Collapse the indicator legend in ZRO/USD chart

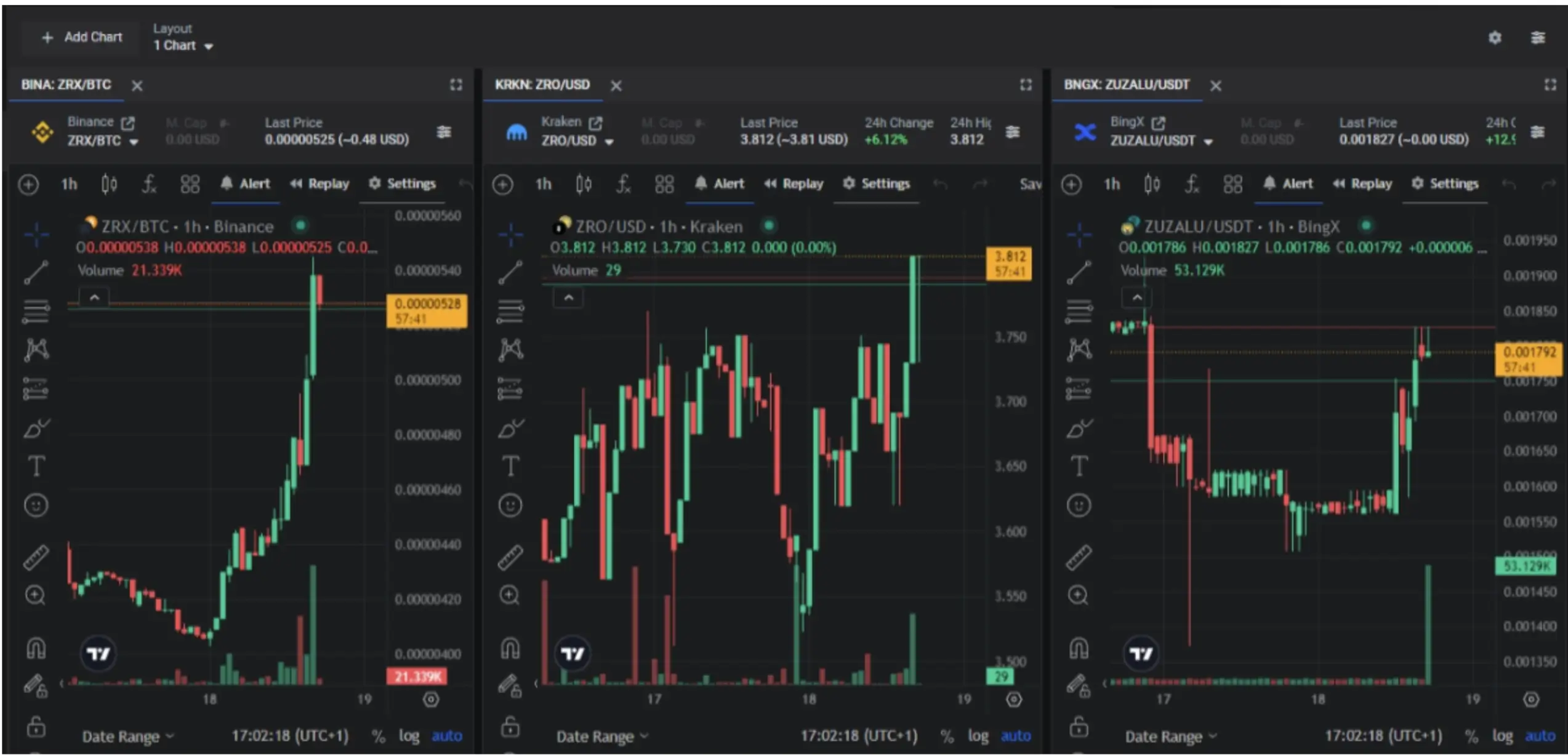point(568,299)
